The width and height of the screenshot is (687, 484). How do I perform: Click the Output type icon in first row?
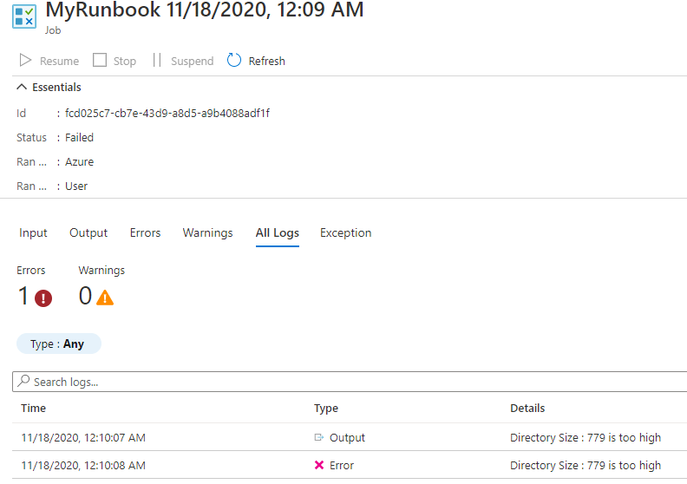319,437
